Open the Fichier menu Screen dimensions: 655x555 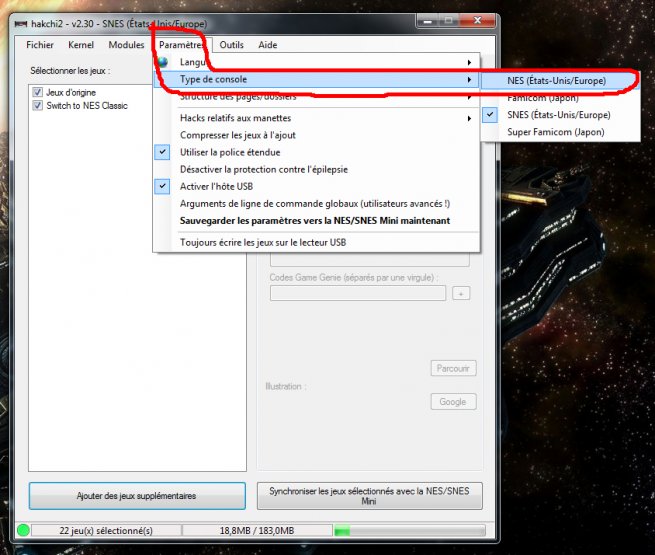tap(40, 45)
